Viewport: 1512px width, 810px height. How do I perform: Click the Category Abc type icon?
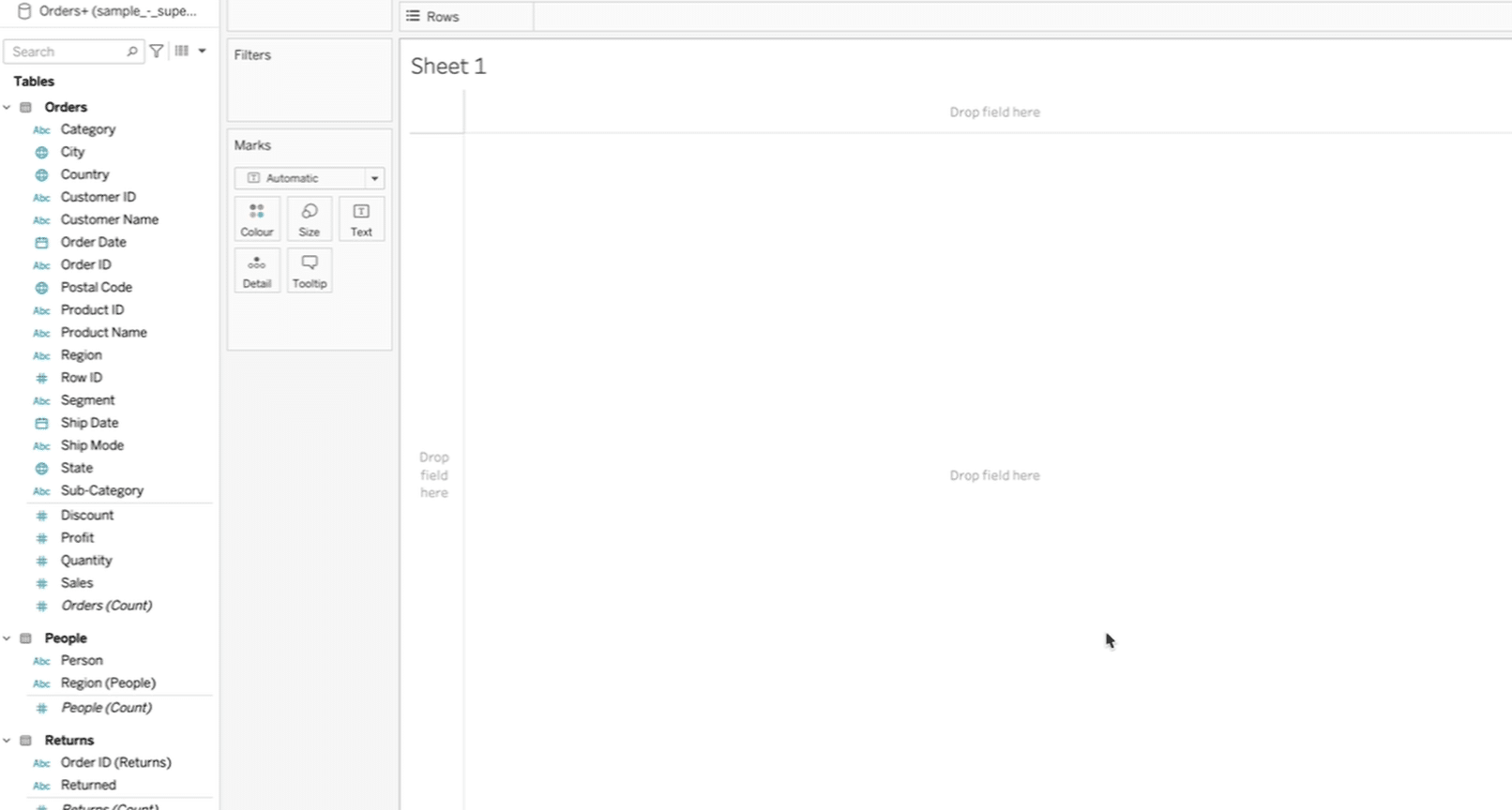tap(41, 130)
